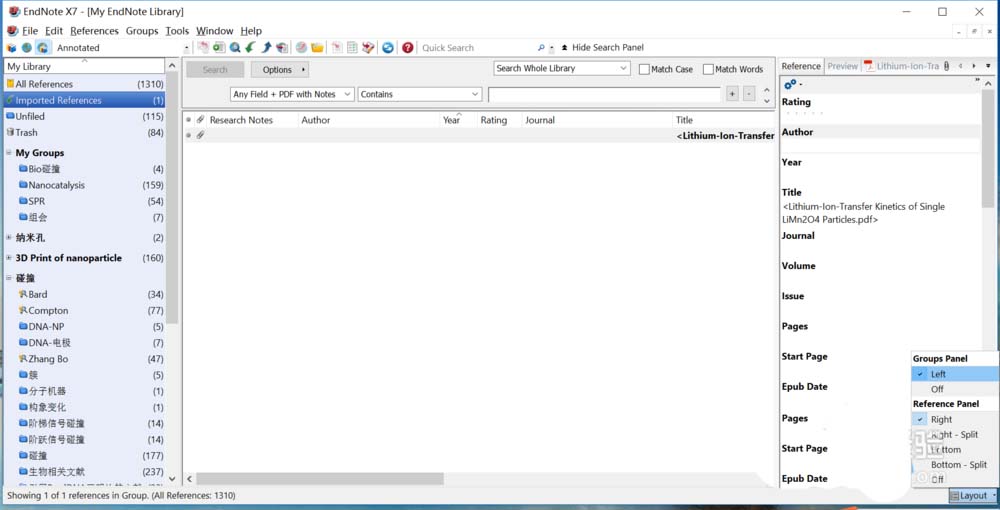Click the Insert Citation toolbar icon
1000x510 pixels.
(336, 48)
